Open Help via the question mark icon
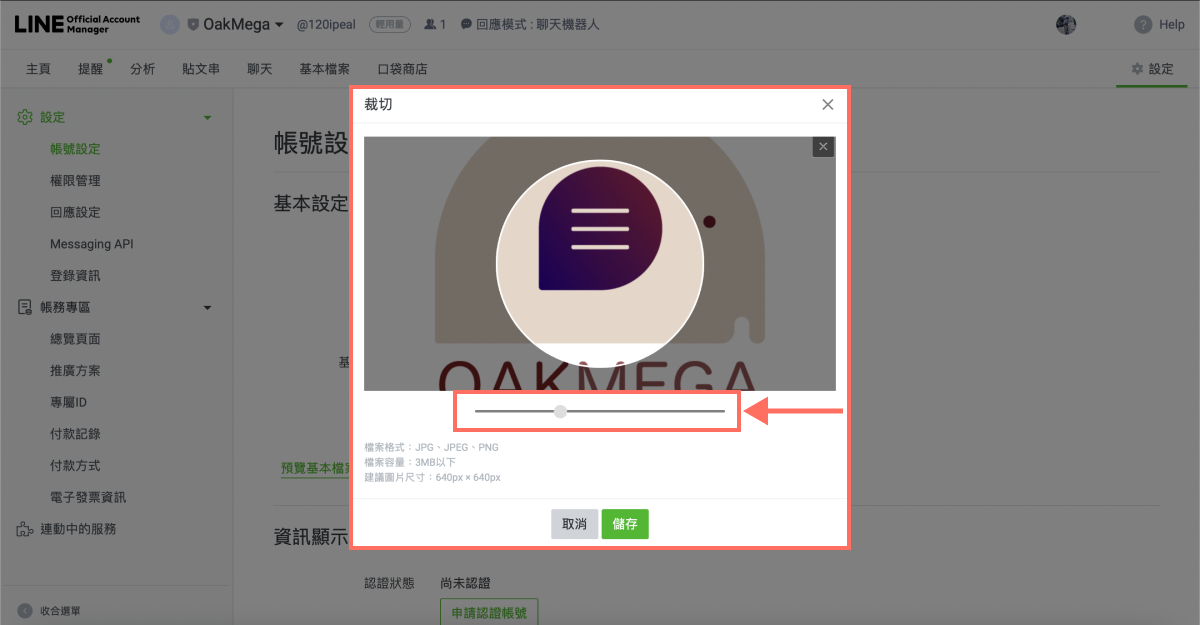Viewport: 1200px width, 625px height. point(1143,24)
